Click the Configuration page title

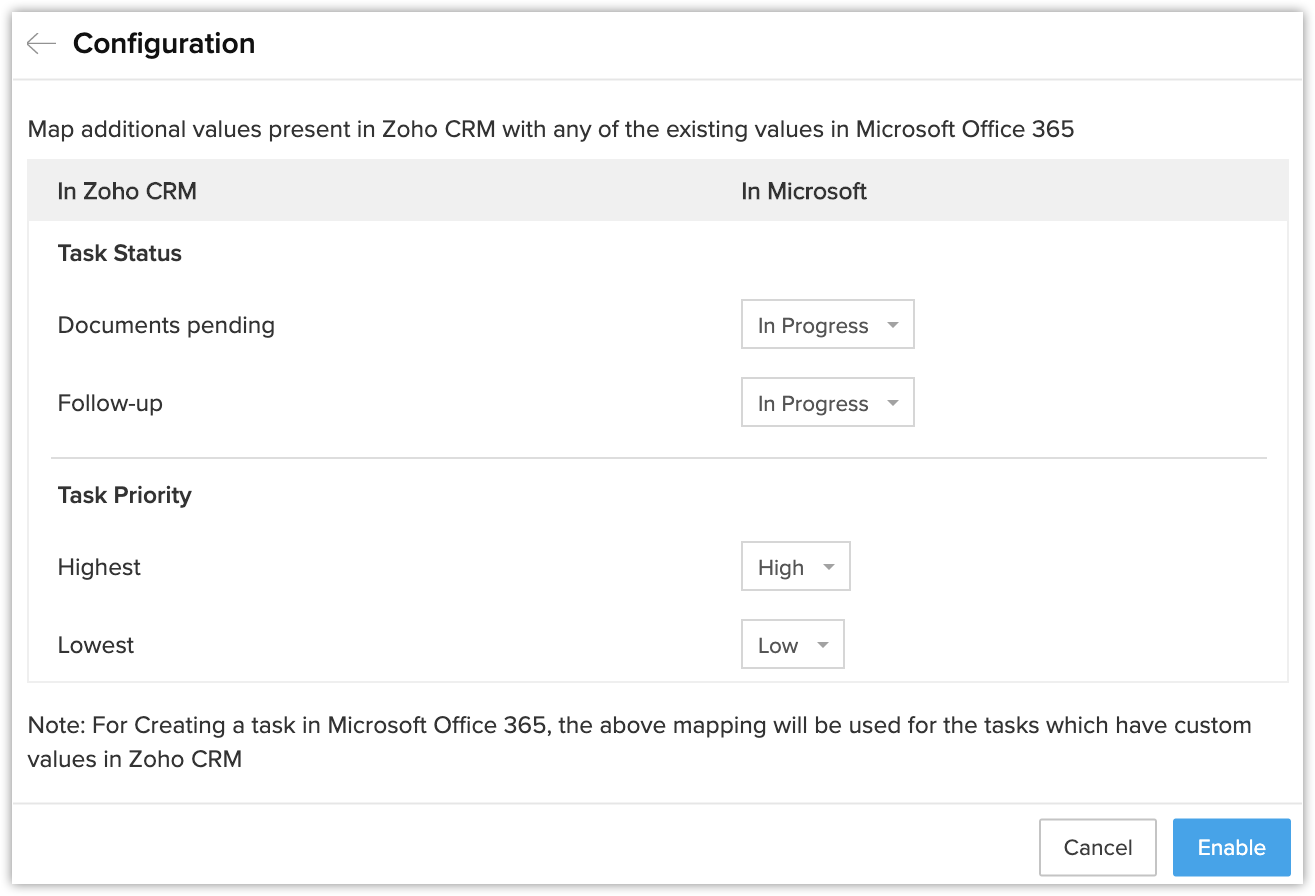tap(164, 44)
